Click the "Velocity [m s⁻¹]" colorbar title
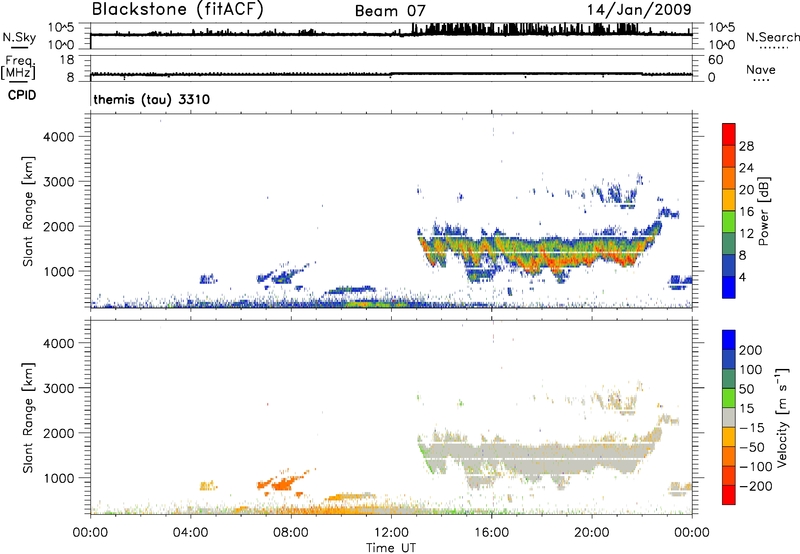Screen dimensions: 800x554 click(x=783, y=417)
